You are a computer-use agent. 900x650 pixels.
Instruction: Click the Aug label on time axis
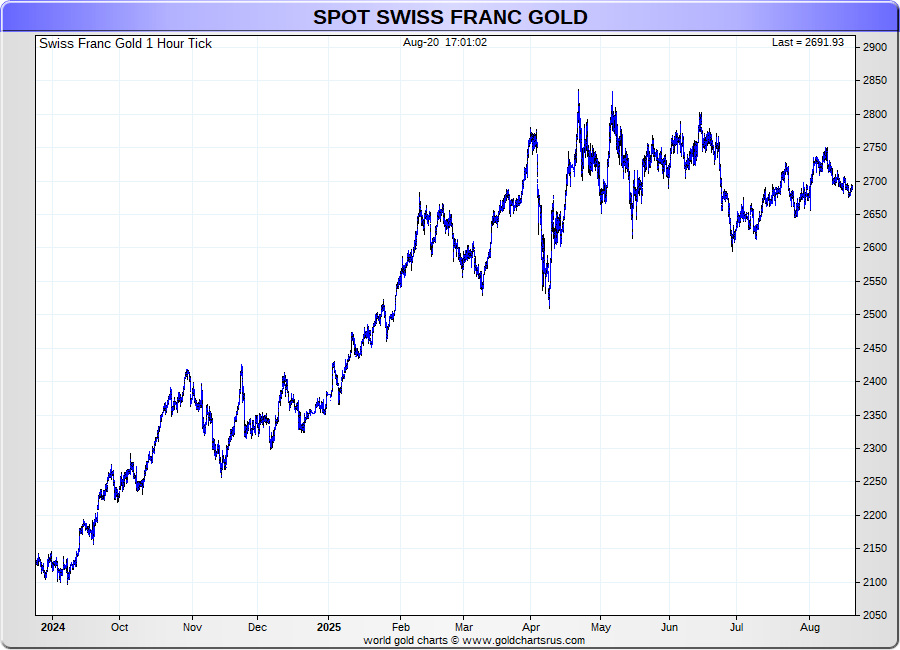point(810,627)
